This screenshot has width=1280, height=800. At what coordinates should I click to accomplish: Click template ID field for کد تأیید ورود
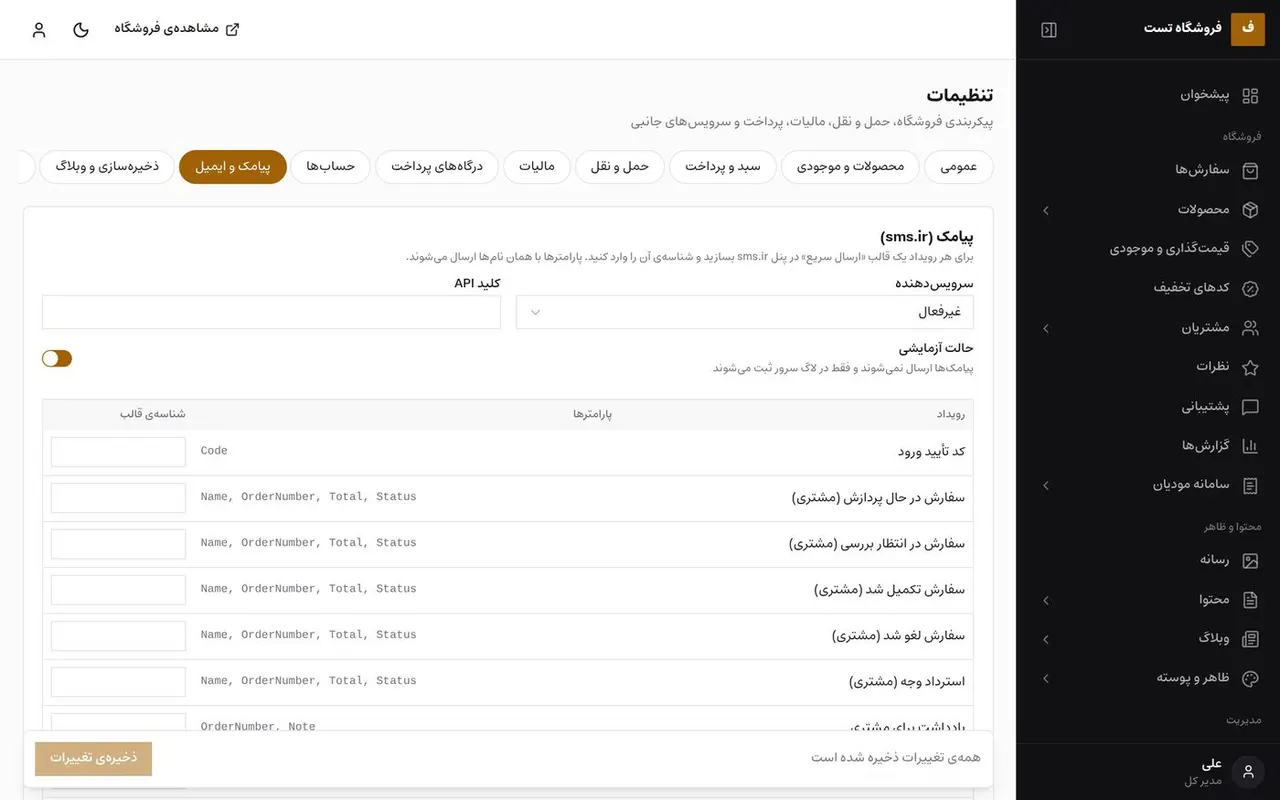pyautogui.click(x=118, y=452)
